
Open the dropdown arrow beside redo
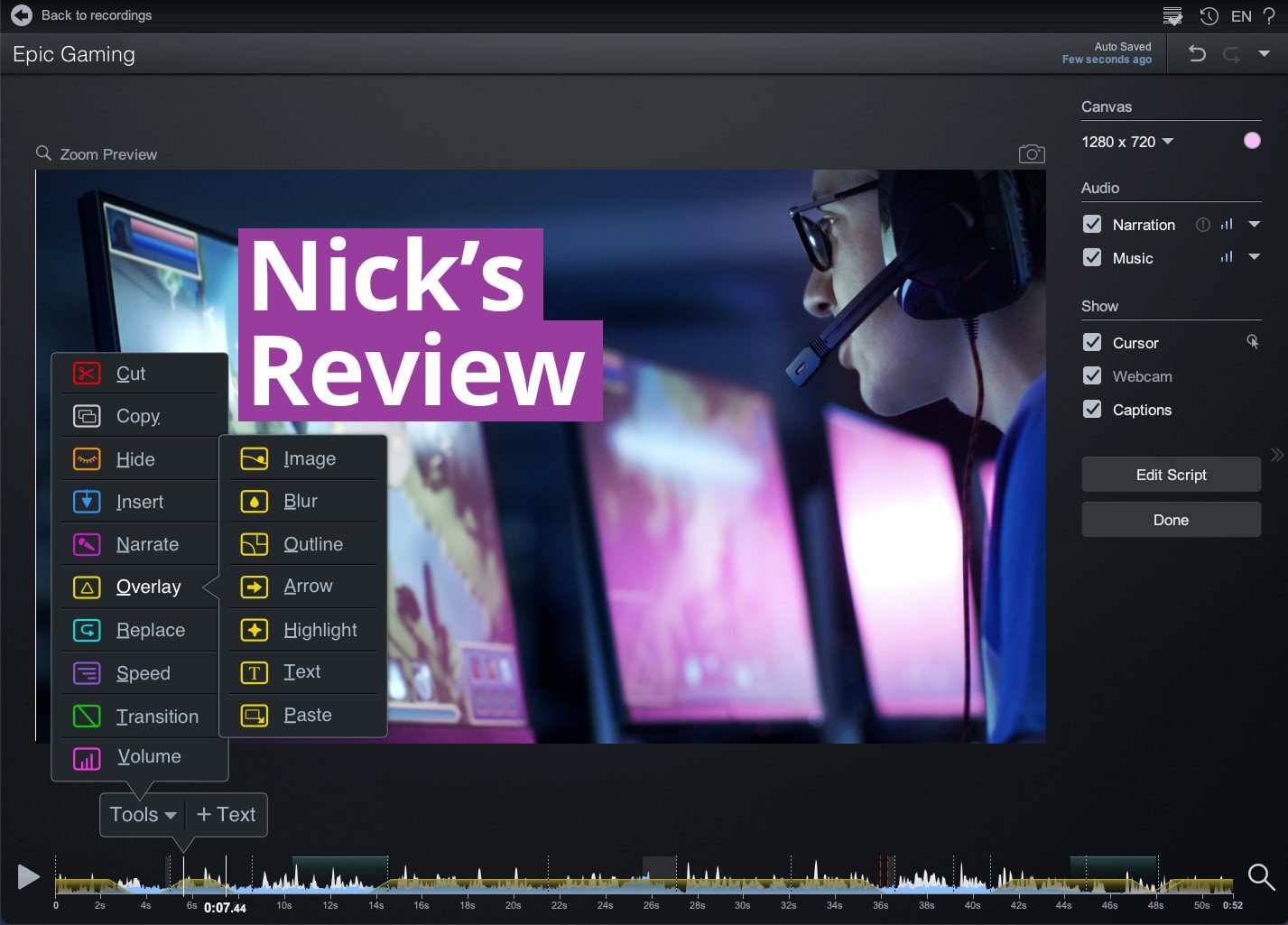click(x=1265, y=54)
